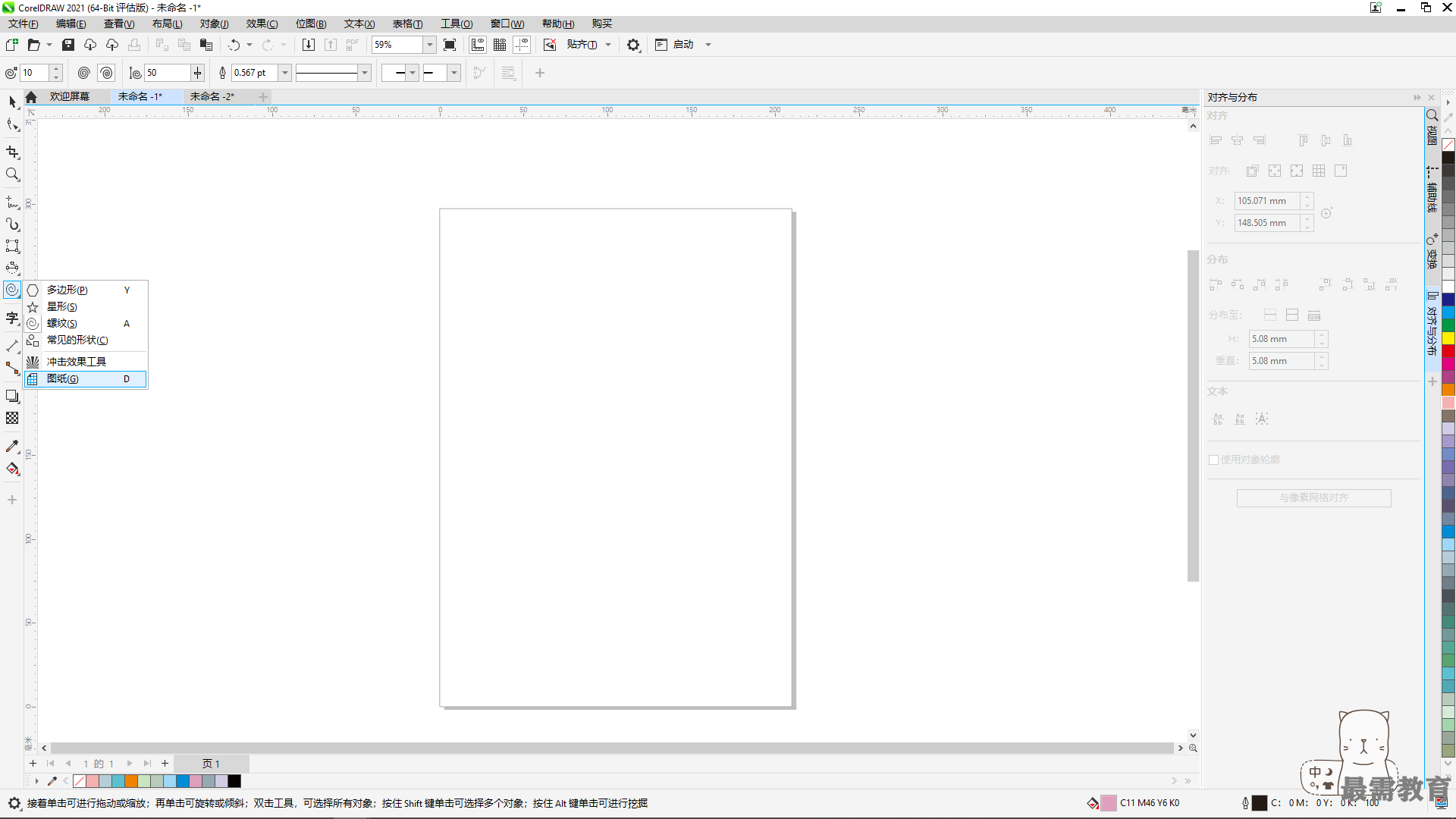Expand the 贴齐 snap-to dropdown
Viewport: 1456px width, 819px height.
coord(608,45)
